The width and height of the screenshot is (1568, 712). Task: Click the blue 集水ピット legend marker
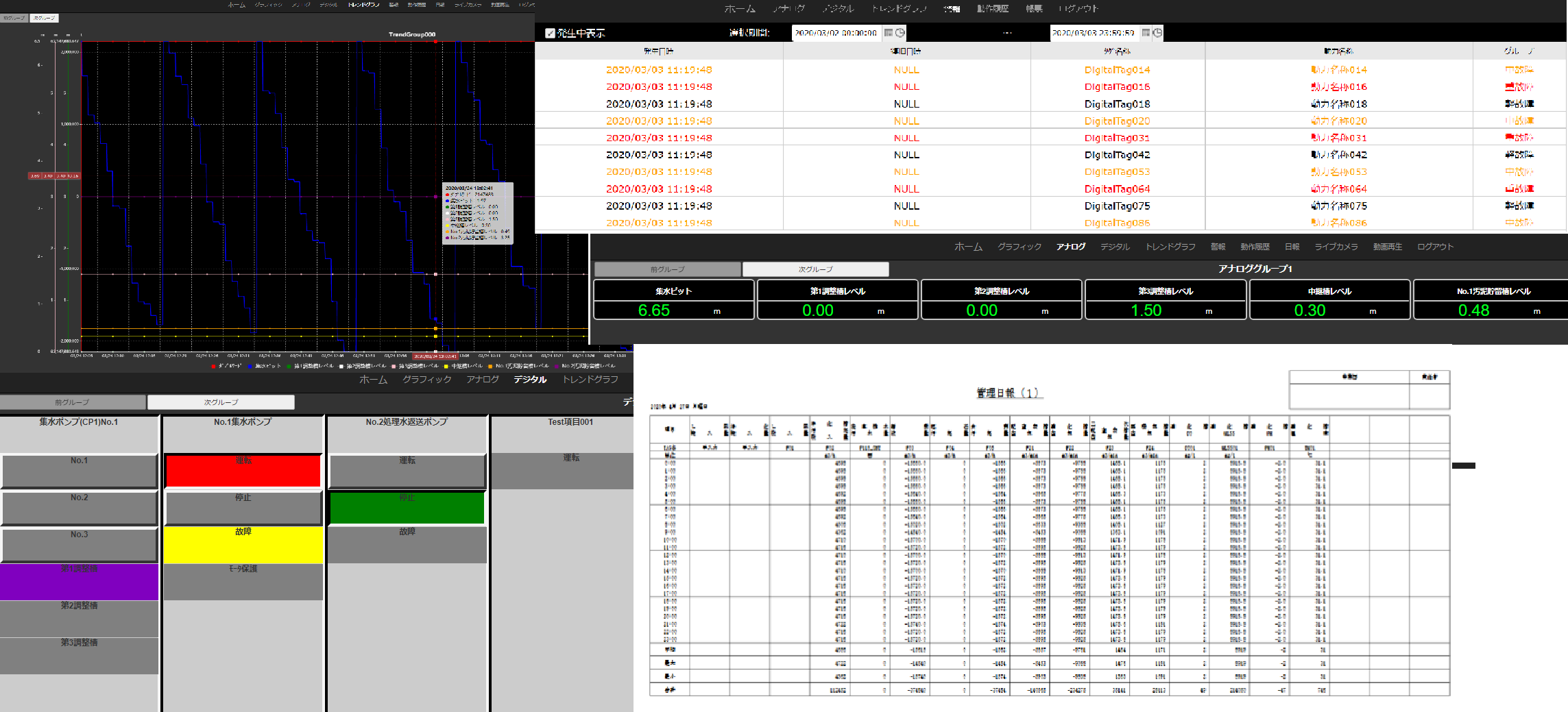click(x=250, y=366)
